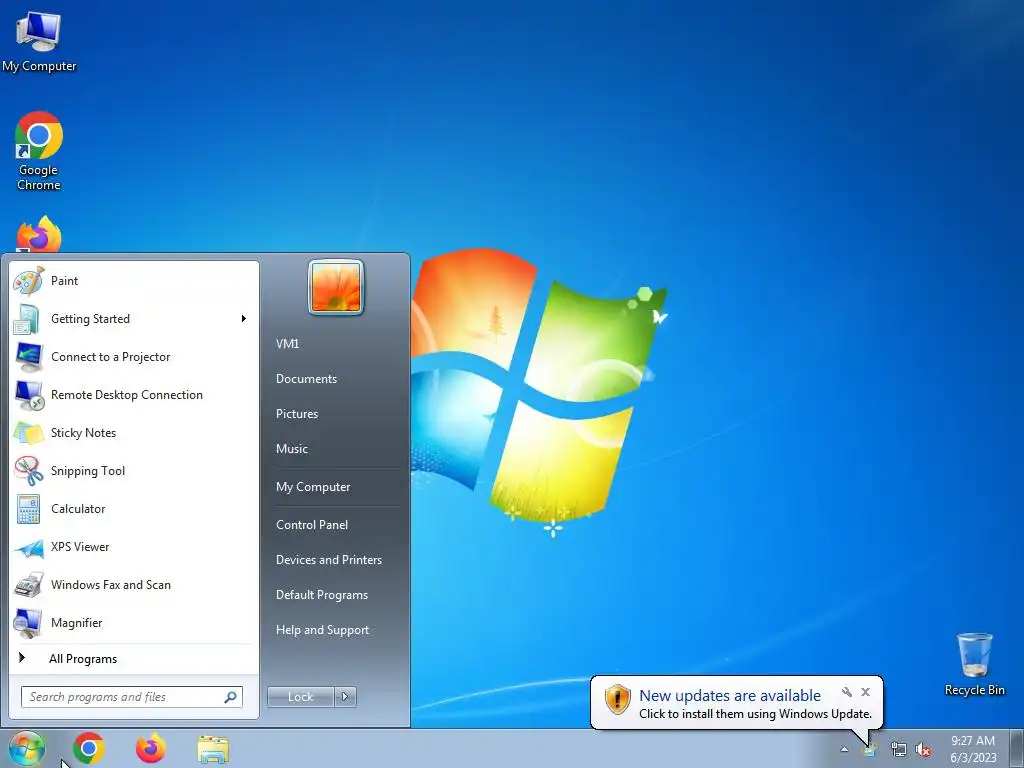Click the taskbar clock and date
1024x768 pixels.
[972, 749]
